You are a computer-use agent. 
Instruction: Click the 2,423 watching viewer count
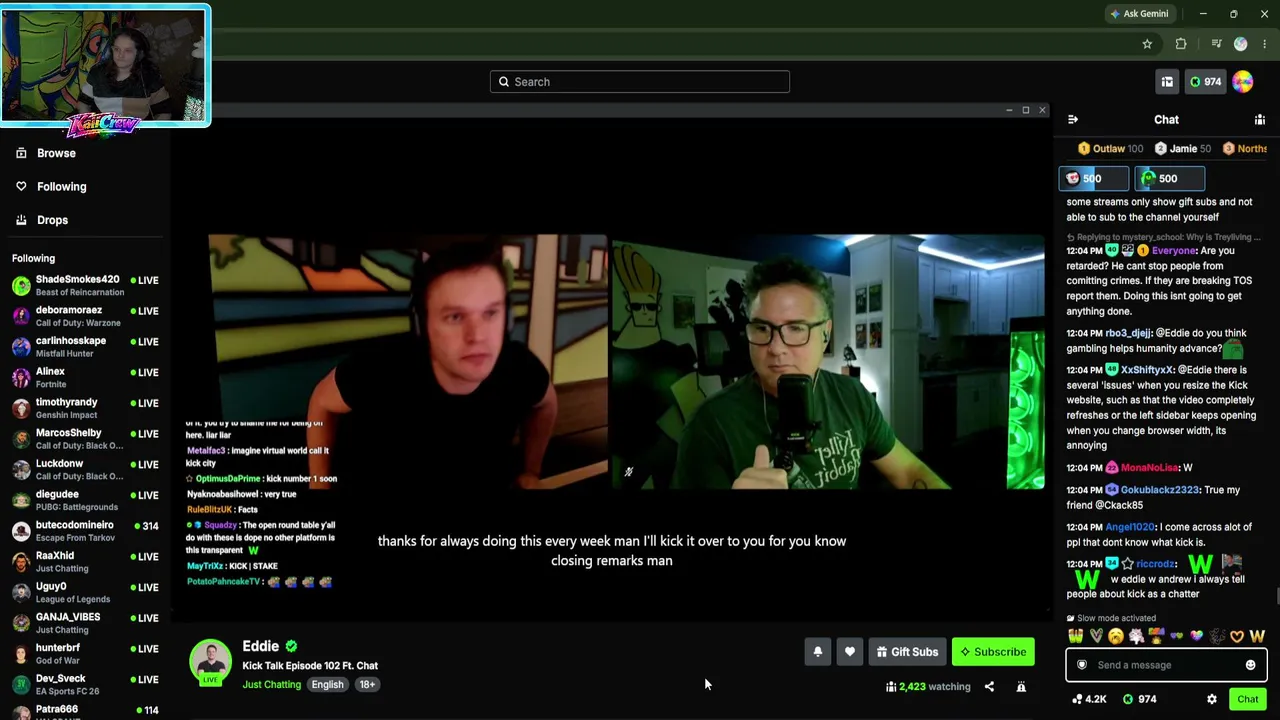point(928,687)
